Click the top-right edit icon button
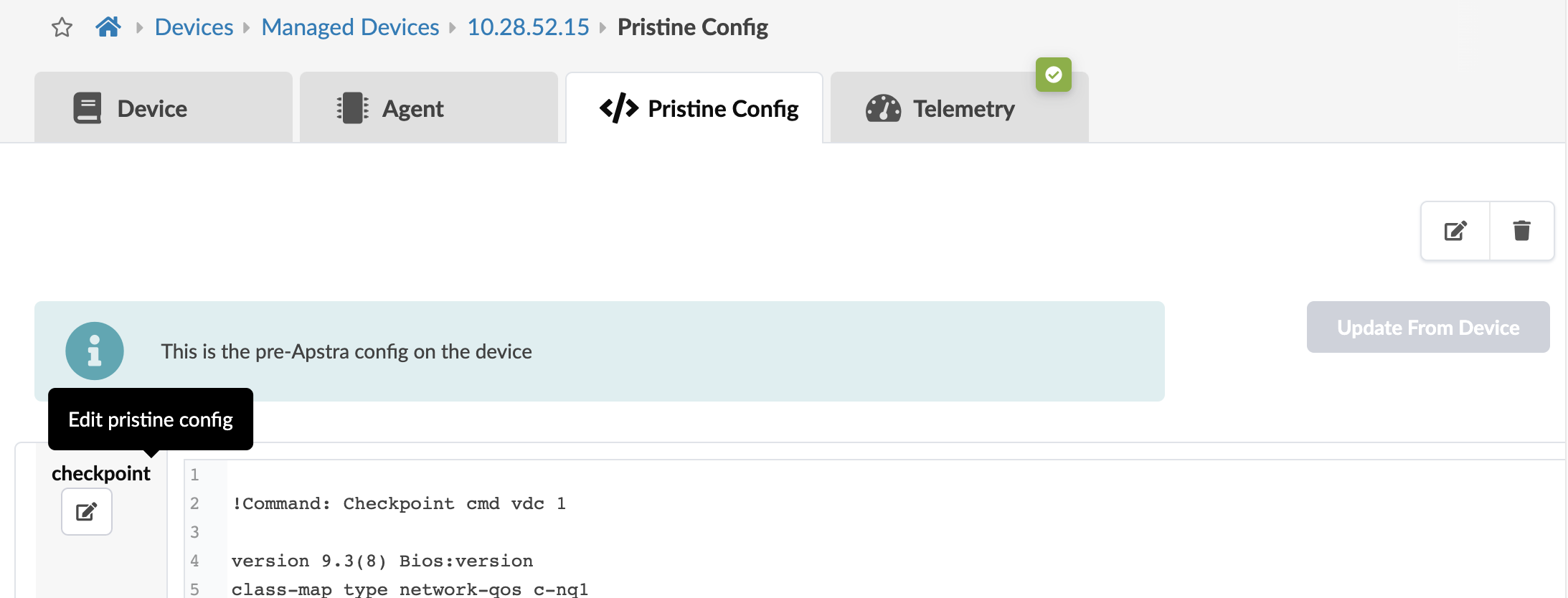The height and width of the screenshot is (598, 1568). point(1455,231)
